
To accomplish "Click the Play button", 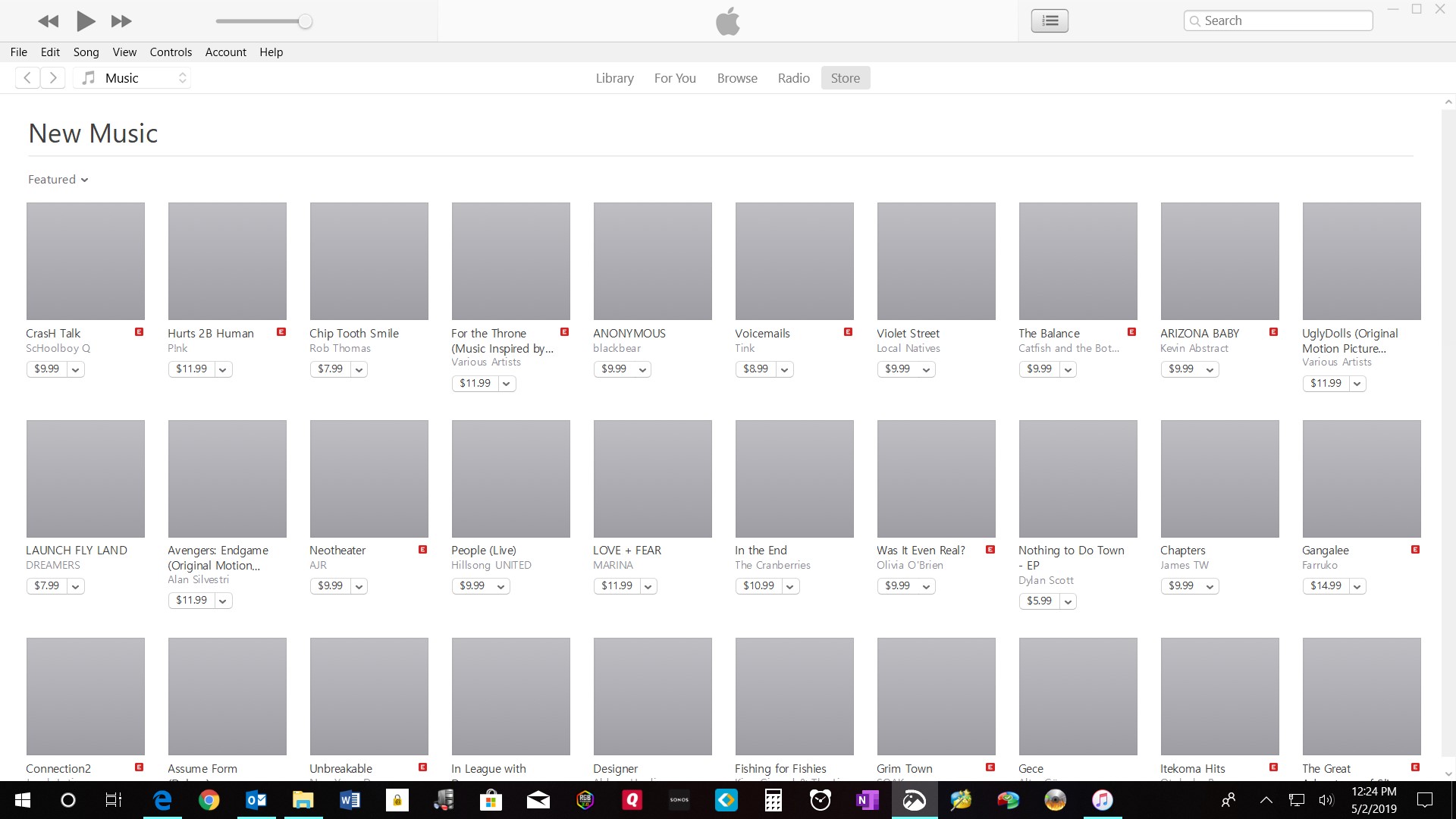I will [x=86, y=21].
